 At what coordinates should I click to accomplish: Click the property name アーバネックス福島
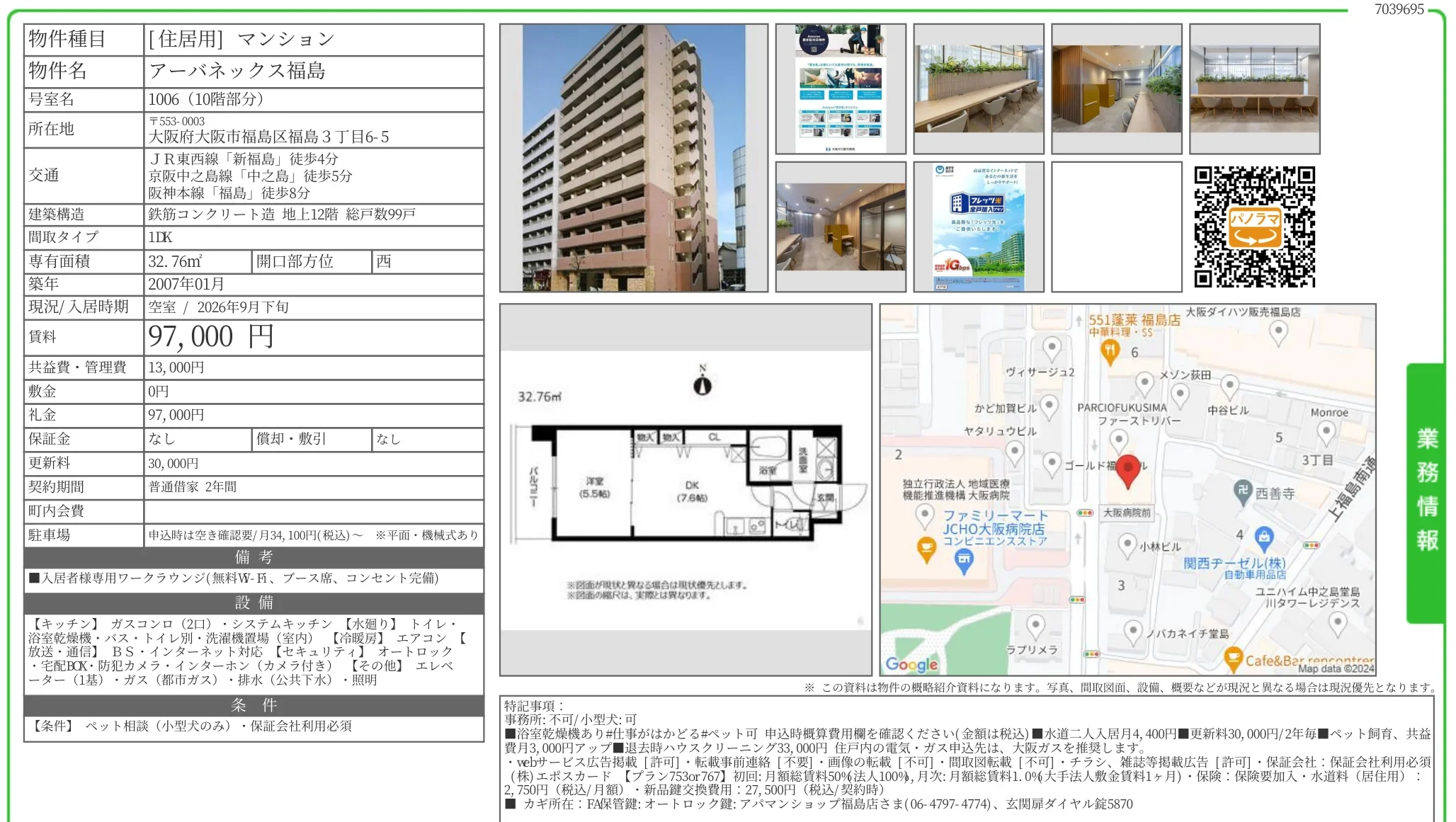point(237,71)
